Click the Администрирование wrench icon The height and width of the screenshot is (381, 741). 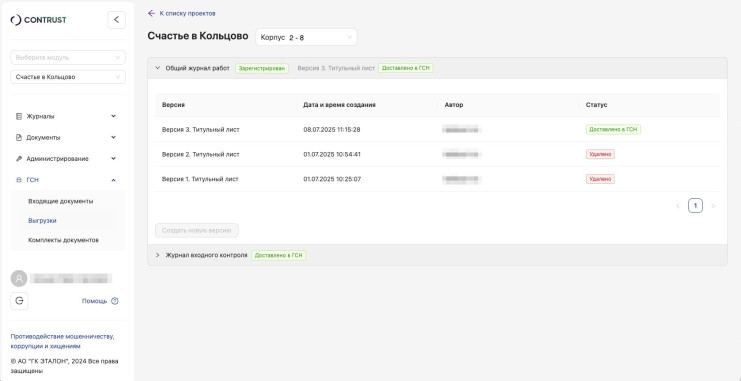(19, 159)
